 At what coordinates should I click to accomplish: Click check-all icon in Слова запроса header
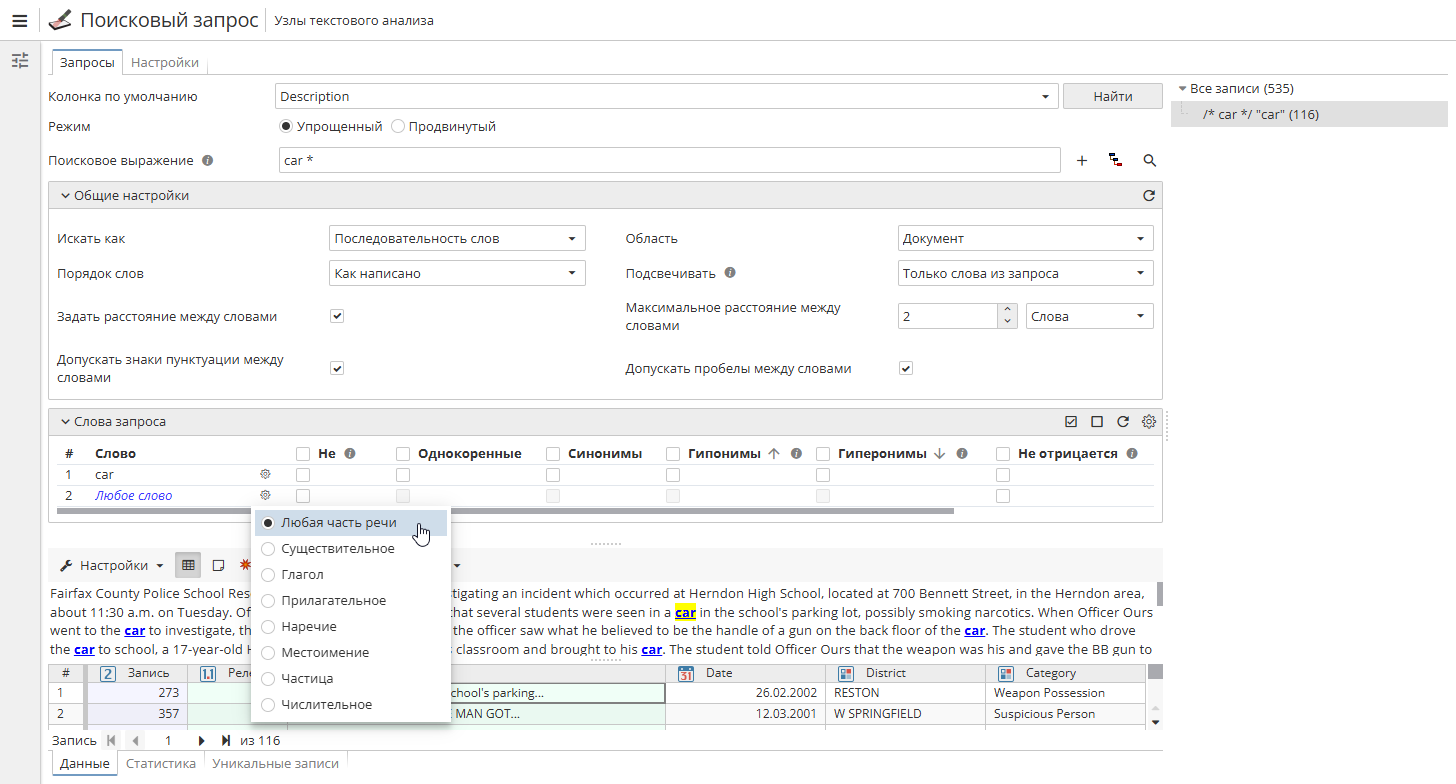[1071, 422]
